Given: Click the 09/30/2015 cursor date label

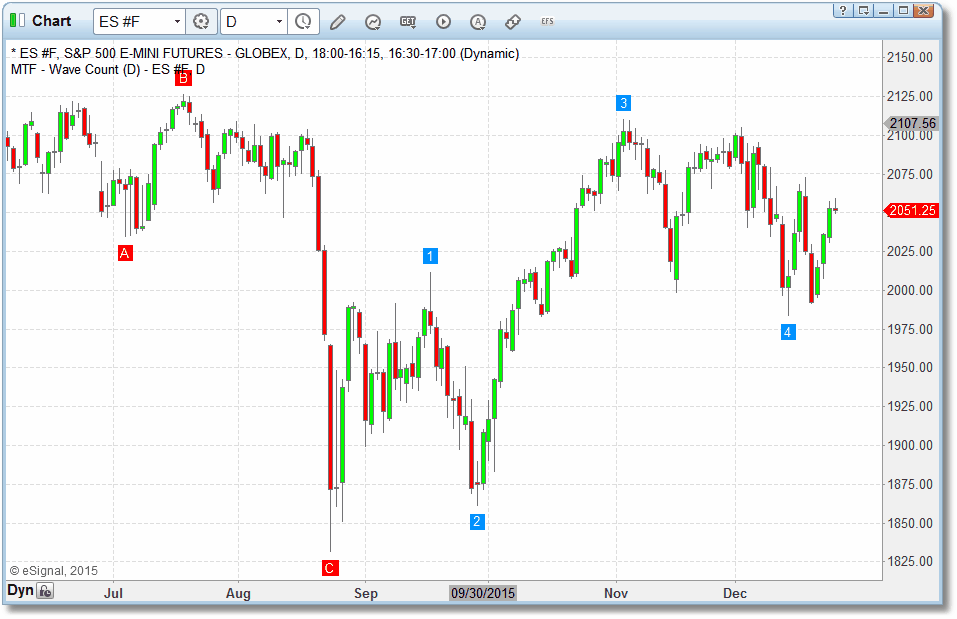Looking at the screenshot, I should [483, 593].
